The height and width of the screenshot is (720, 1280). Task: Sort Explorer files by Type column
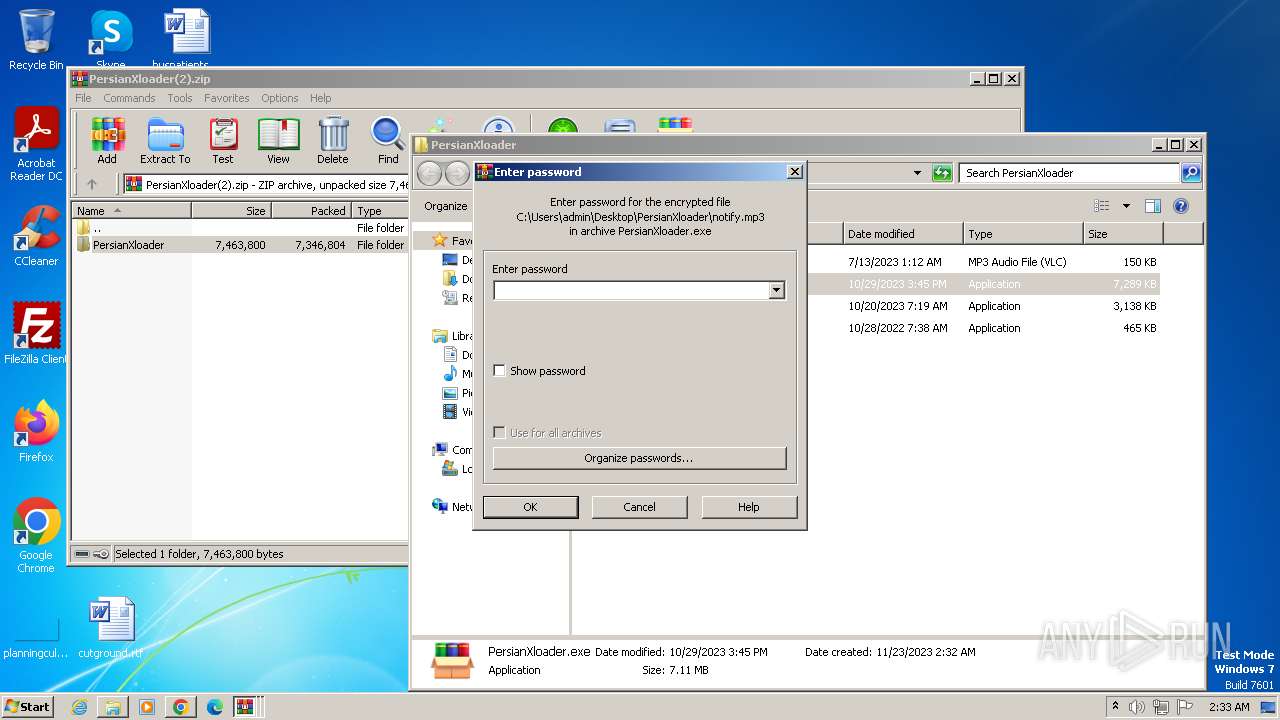pyautogui.click(x=1023, y=234)
